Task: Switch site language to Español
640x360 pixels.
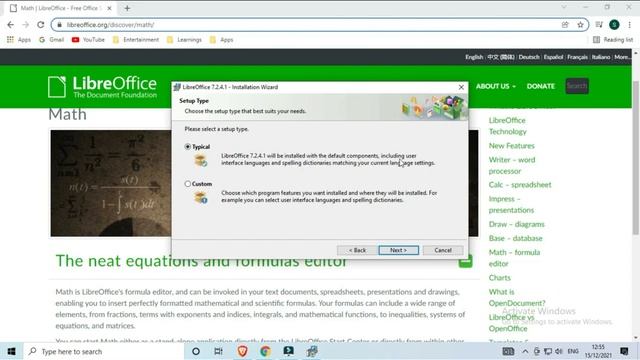Action: coord(553,57)
